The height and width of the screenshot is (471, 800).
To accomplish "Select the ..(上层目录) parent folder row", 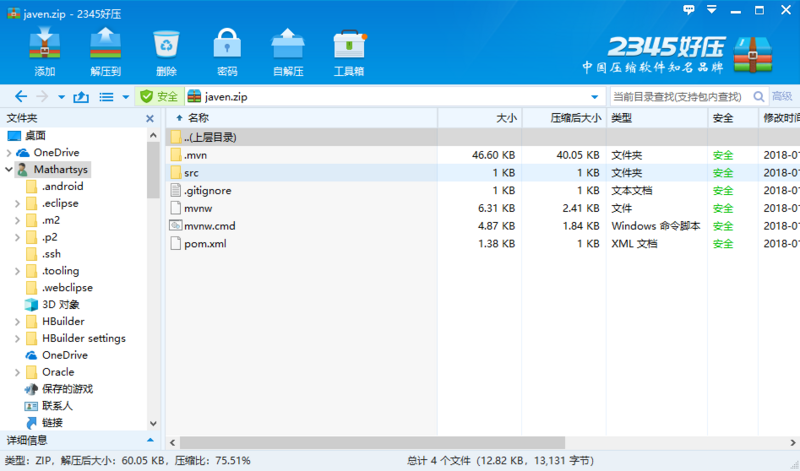I will point(483,137).
